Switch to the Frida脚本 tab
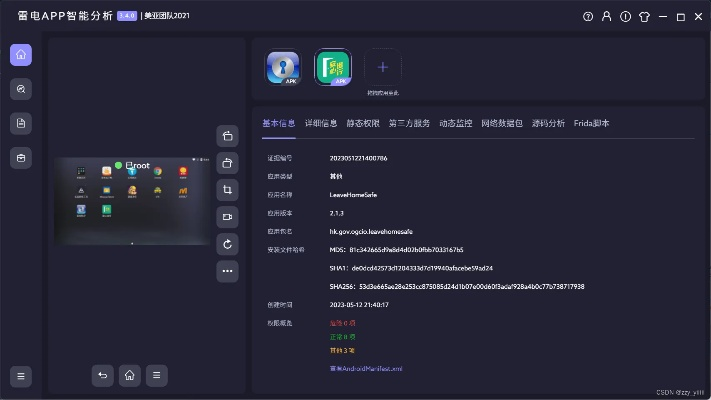711x400 pixels. pyautogui.click(x=591, y=123)
